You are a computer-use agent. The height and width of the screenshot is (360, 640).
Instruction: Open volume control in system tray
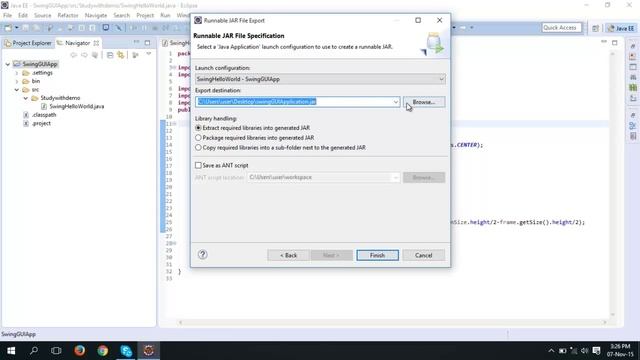point(584,351)
